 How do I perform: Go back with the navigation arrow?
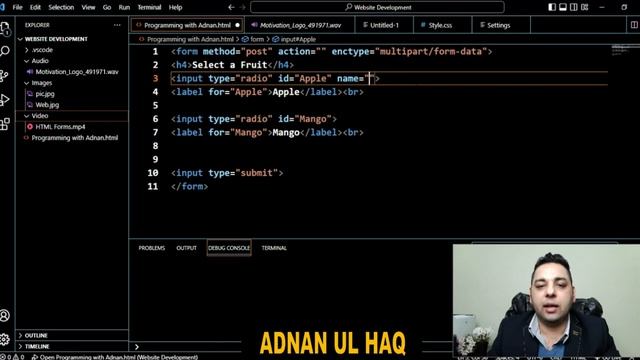pos(231,7)
